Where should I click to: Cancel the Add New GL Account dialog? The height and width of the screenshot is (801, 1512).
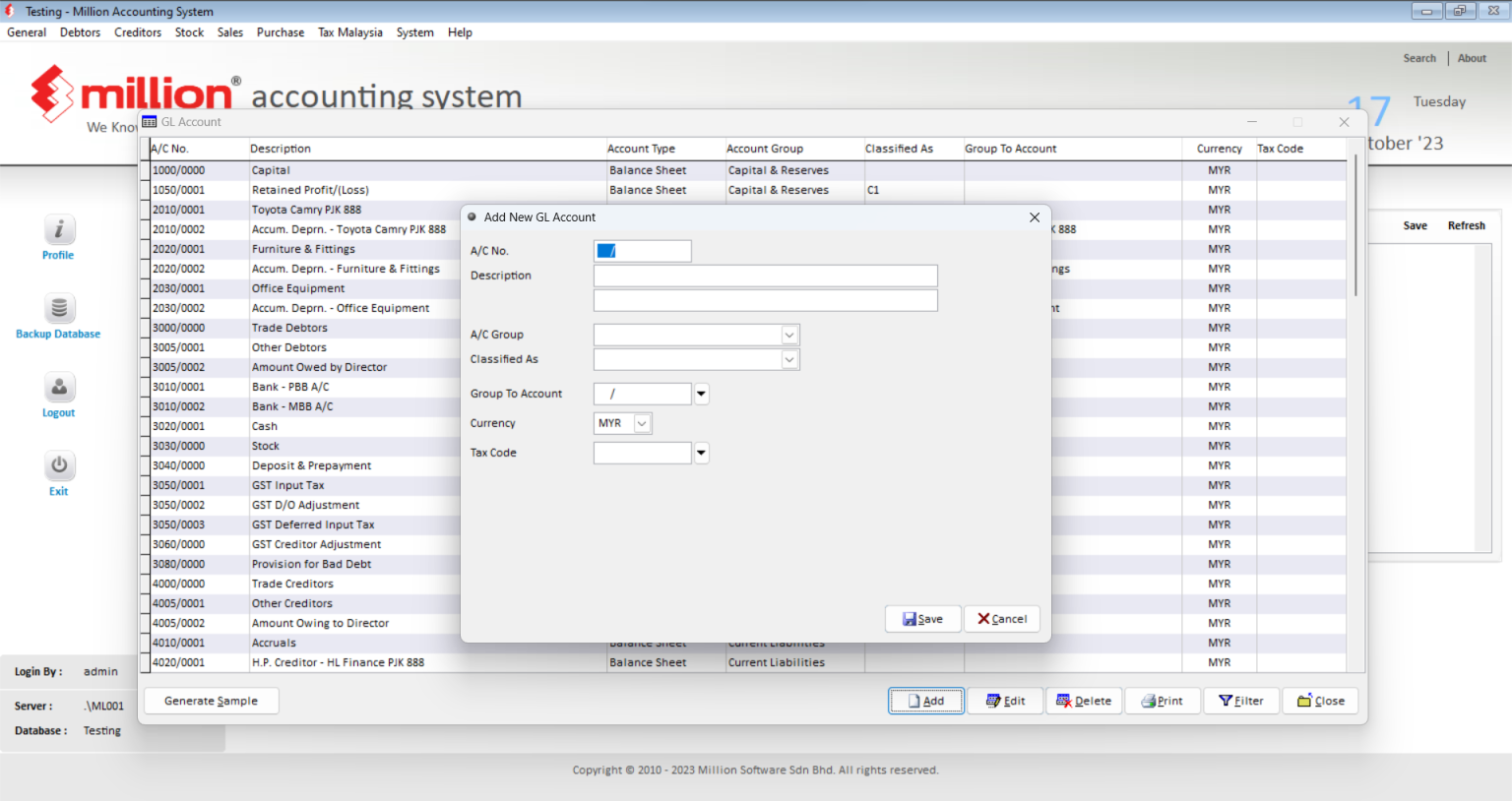click(1001, 619)
